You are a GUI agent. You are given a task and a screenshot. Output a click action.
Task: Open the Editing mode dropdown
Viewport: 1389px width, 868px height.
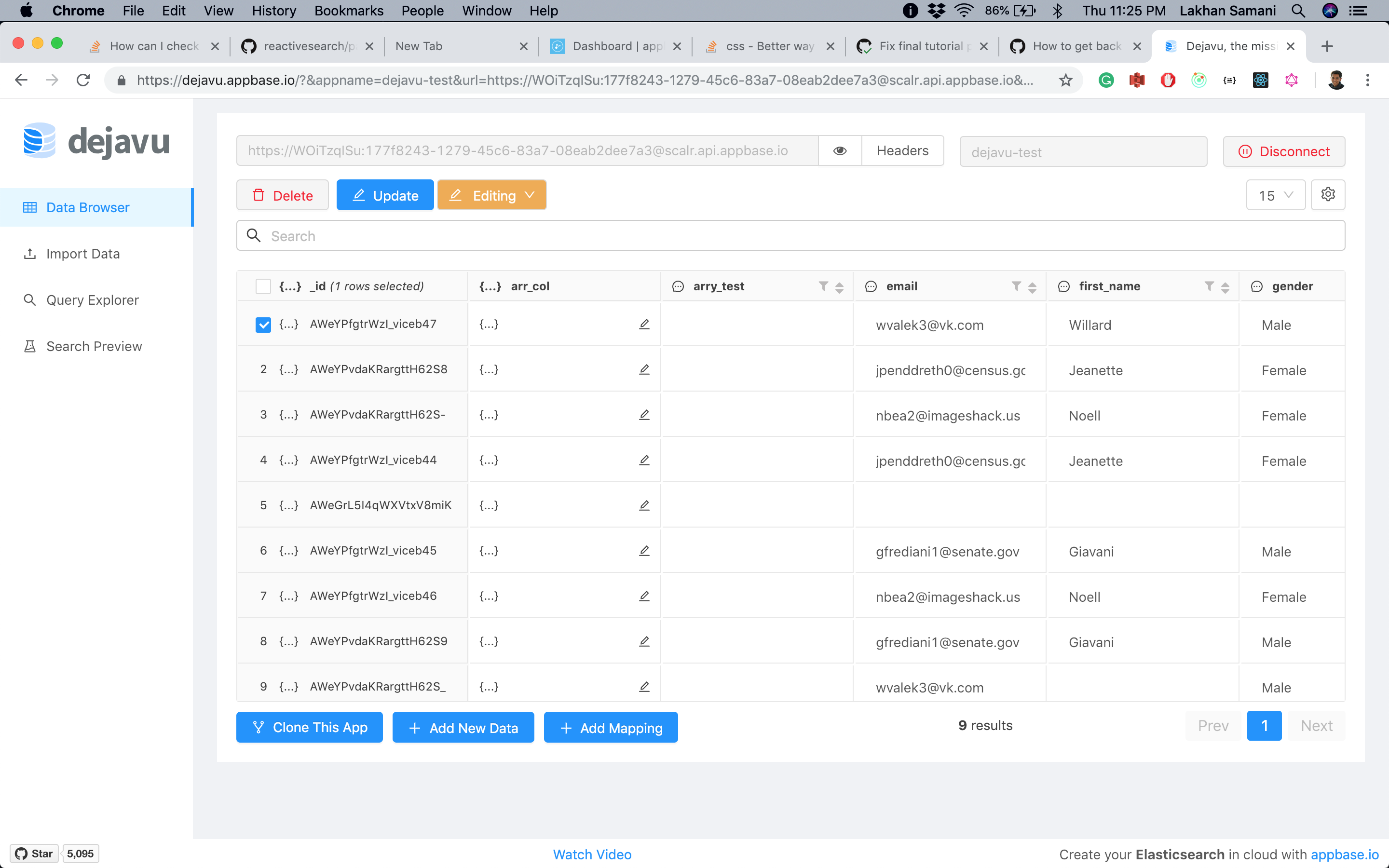[x=491, y=195]
